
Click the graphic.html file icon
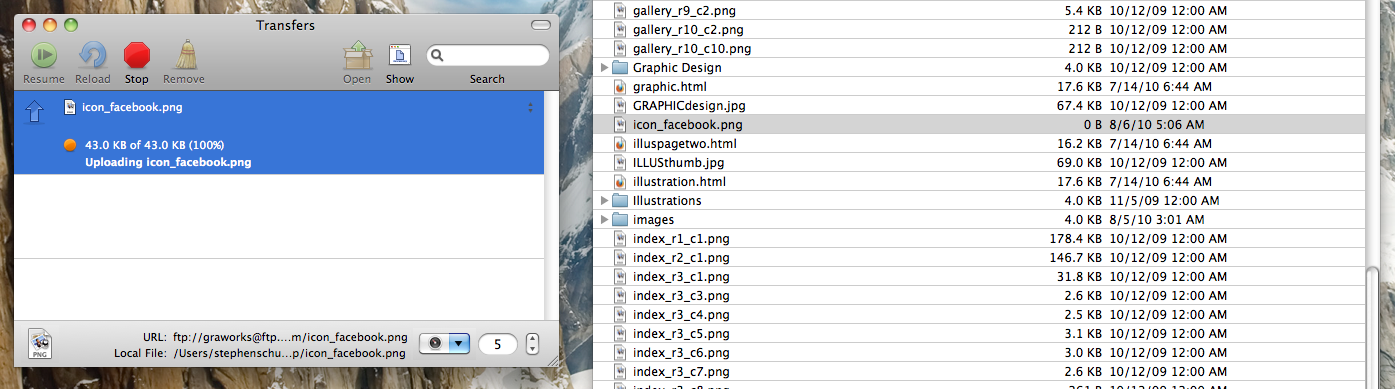[x=620, y=87]
